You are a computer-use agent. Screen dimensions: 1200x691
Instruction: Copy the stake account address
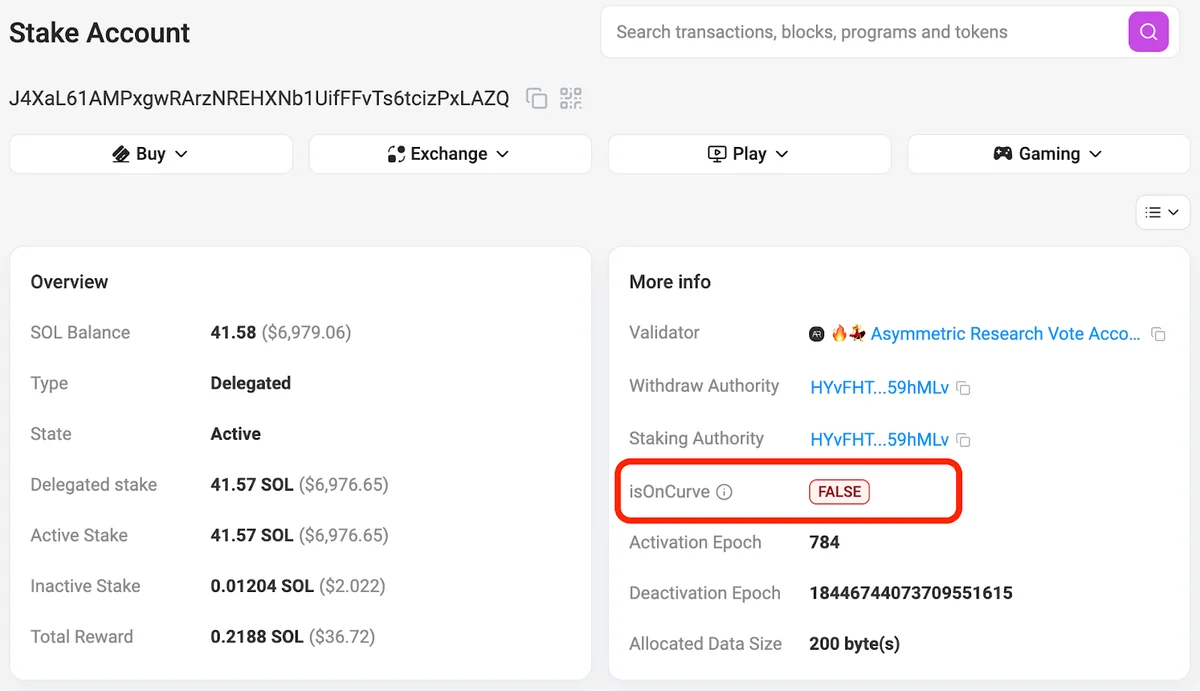coord(537,98)
